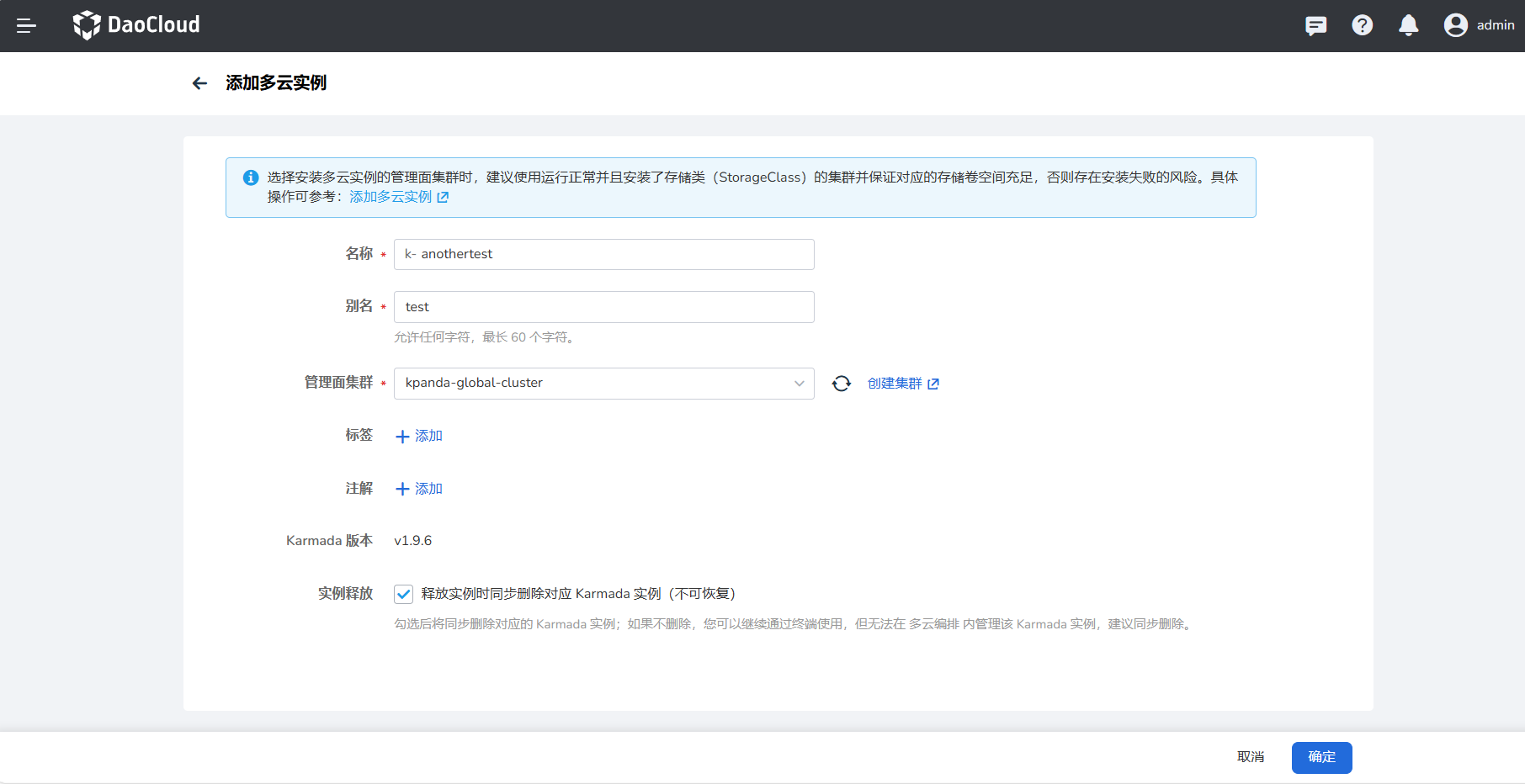This screenshot has height=784, width=1525.
Task: Open the help question mark icon
Action: point(1362,26)
